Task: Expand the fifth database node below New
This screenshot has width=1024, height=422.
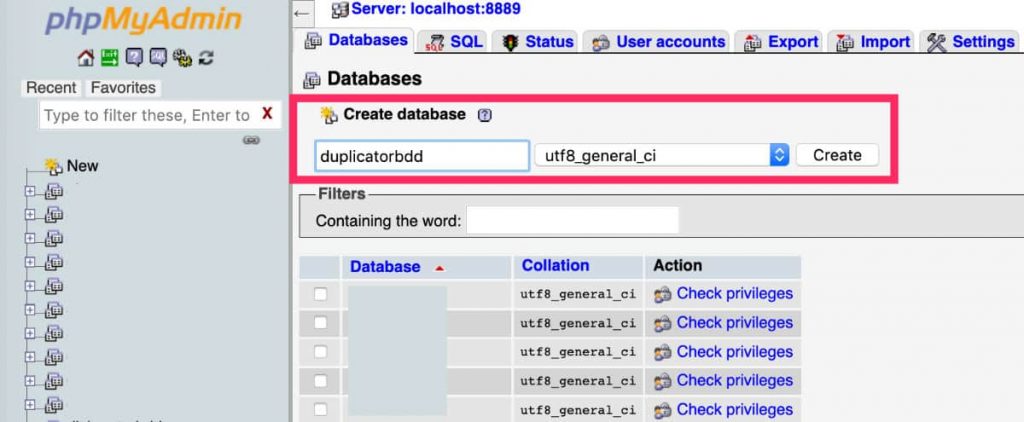Action: pyautogui.click(x=30, y=286)
